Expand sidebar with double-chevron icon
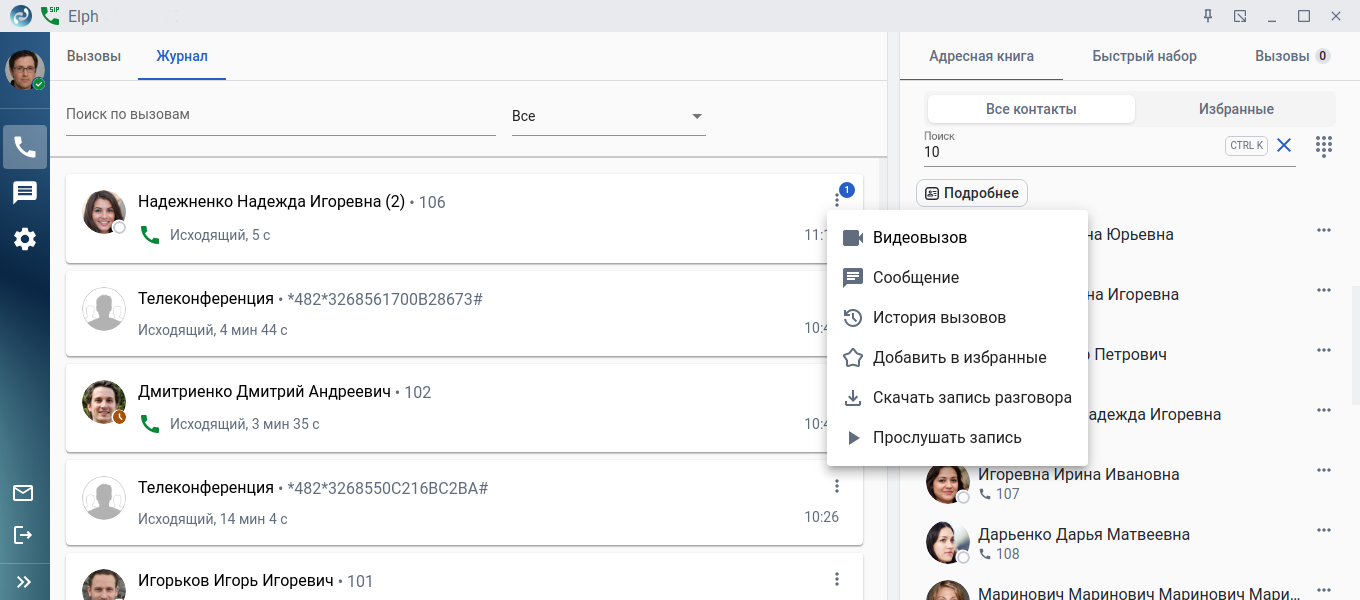 24,581
